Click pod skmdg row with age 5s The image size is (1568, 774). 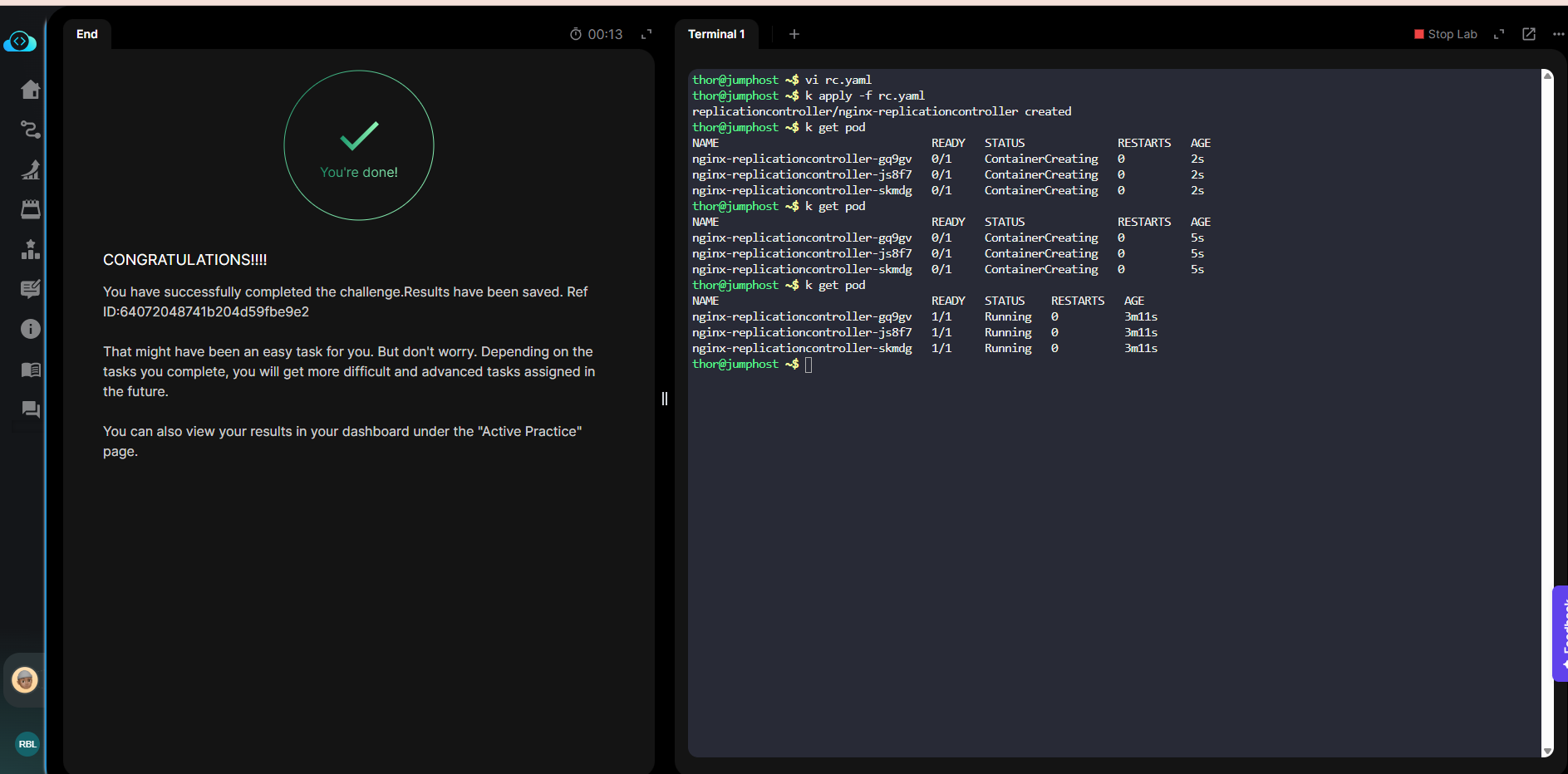pos(948,269)
